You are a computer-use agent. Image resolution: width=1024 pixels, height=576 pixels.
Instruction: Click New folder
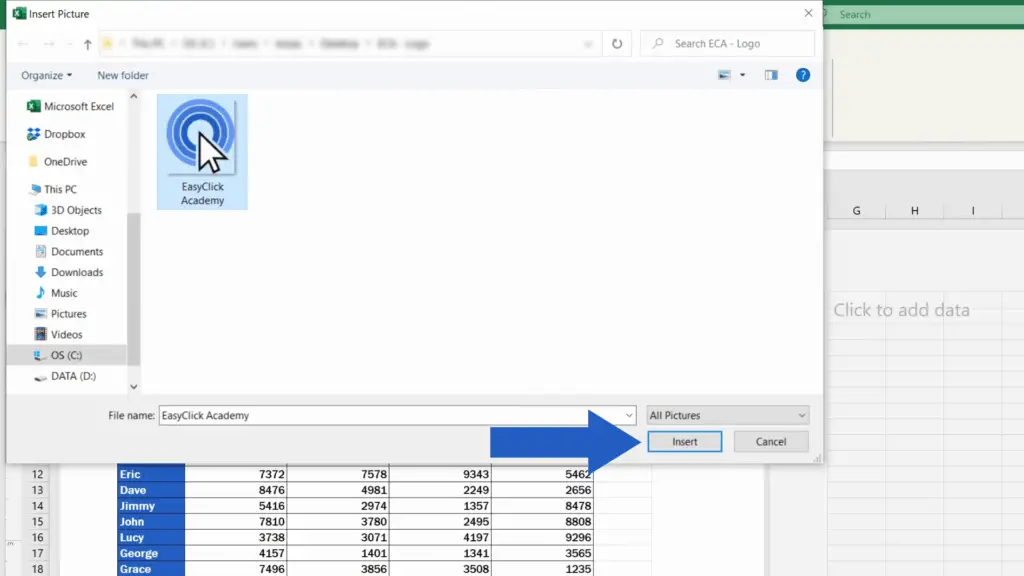(x=123, y=75)
